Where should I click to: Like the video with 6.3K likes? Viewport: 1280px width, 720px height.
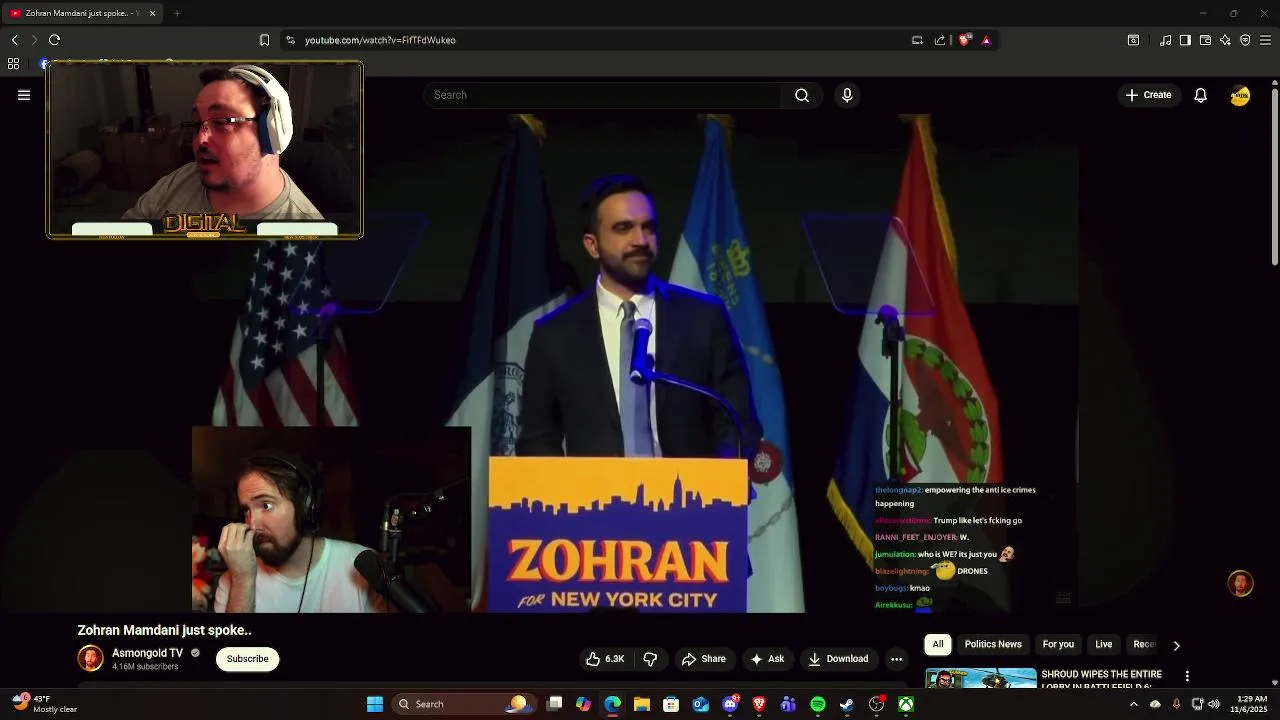[605, 659]
